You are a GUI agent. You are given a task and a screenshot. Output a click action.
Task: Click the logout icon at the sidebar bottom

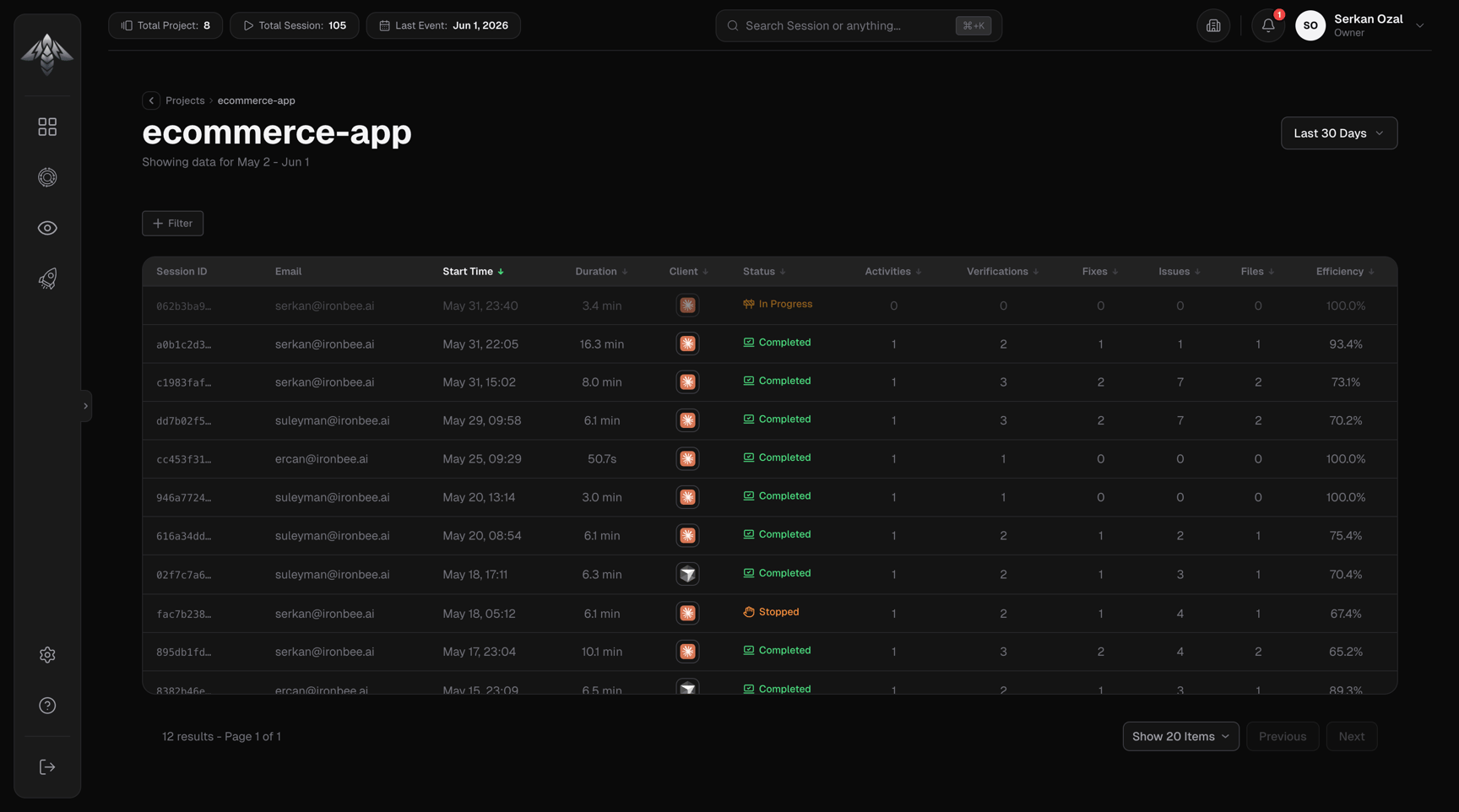tap(47, 767)
